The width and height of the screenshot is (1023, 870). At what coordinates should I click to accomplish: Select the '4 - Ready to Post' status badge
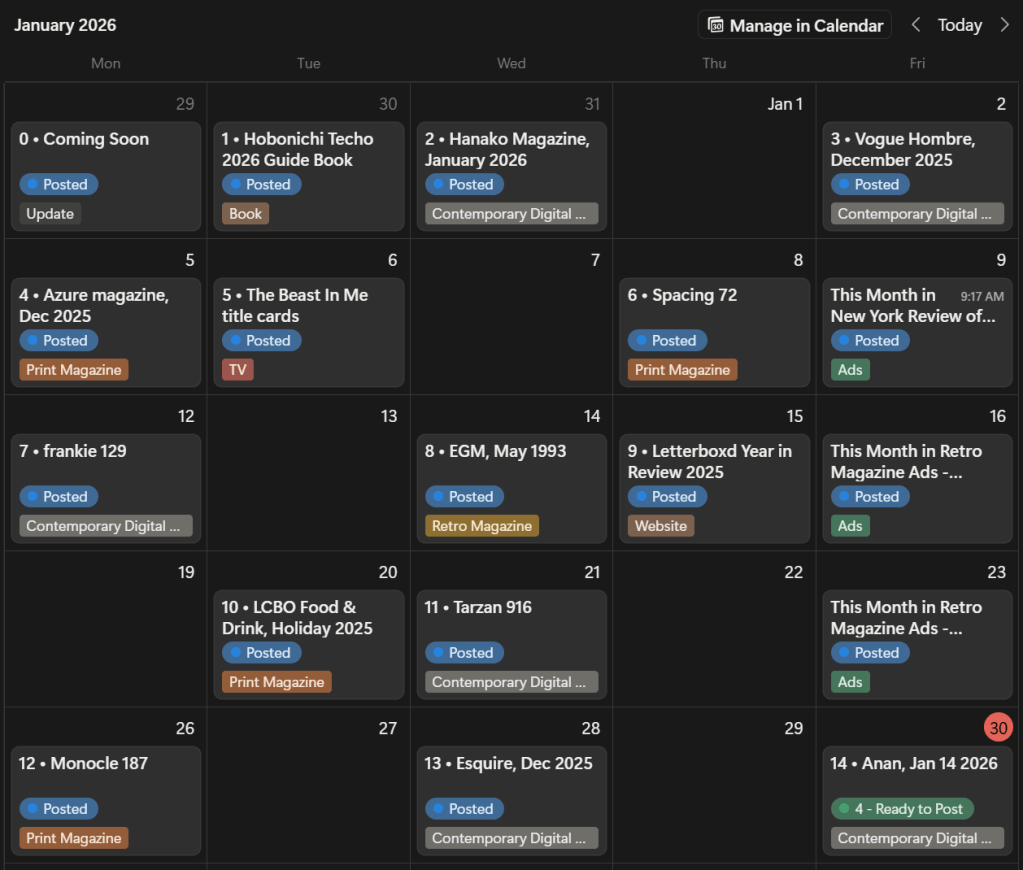tap(902, 808)
